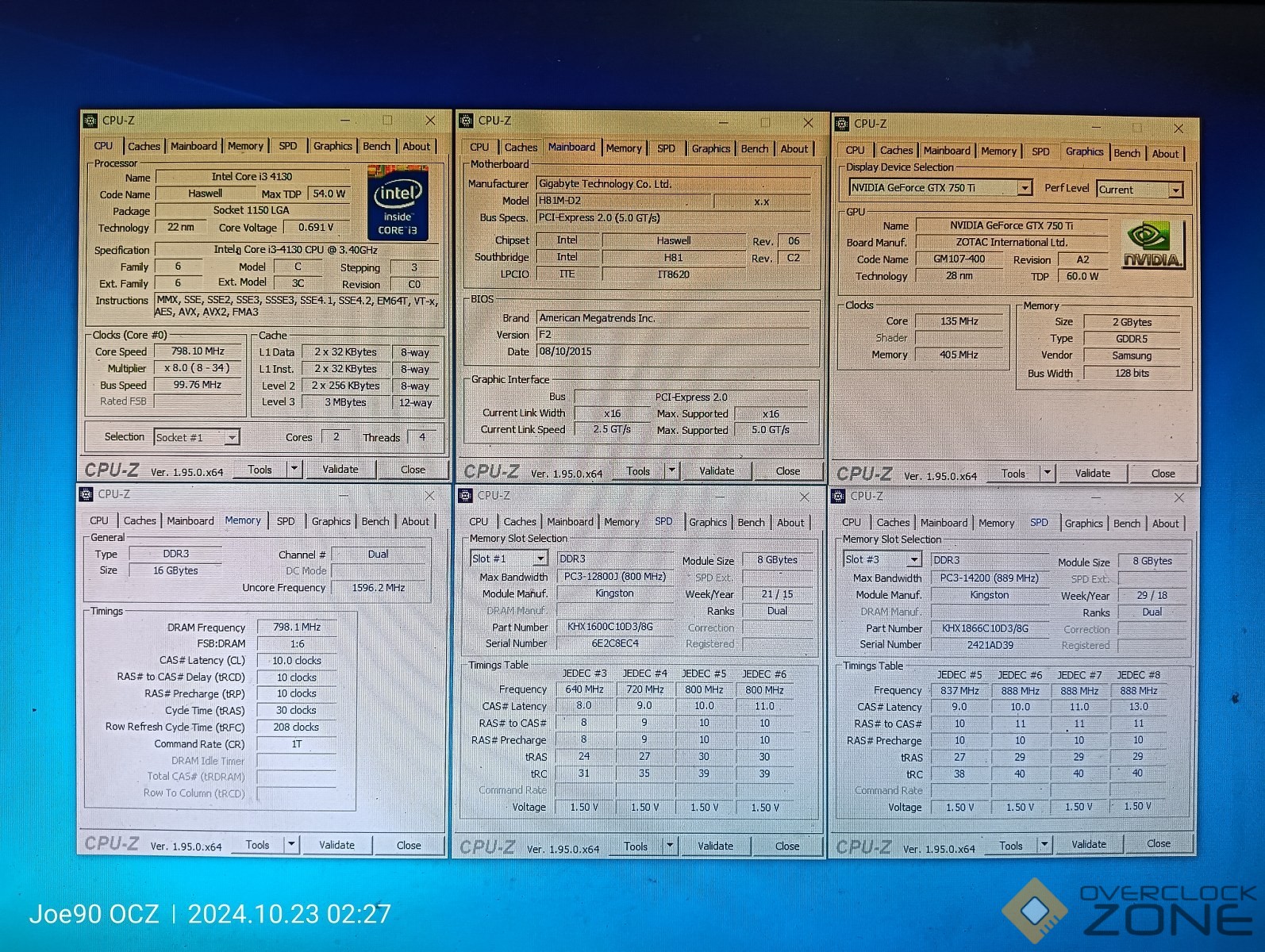Screen dimensions: 1265x952
Task: Click the Tools button in the Graphics tab window
Action: pyautogui.click(x=1013, y=474)
